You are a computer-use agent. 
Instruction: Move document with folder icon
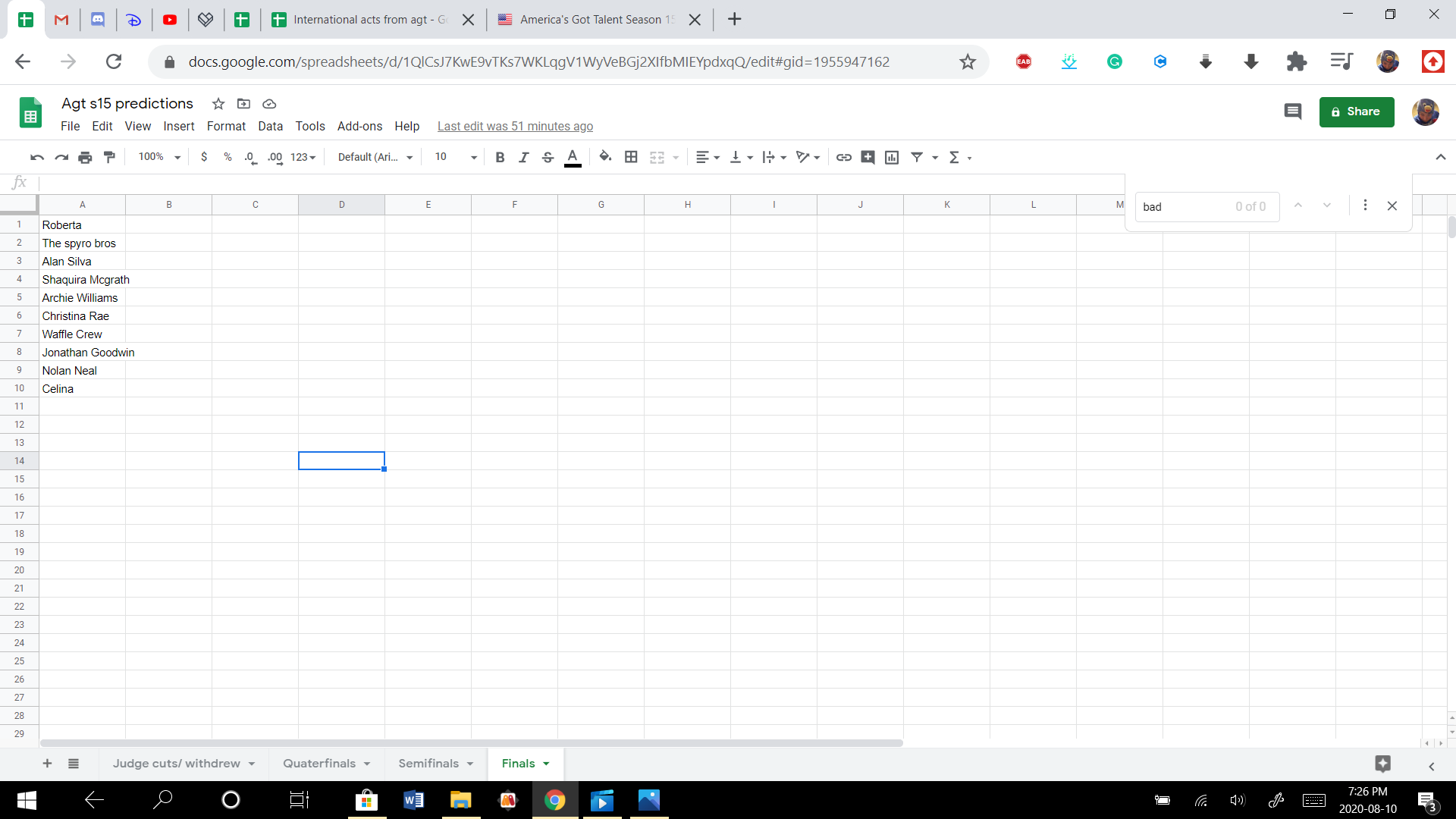point(243,104)
